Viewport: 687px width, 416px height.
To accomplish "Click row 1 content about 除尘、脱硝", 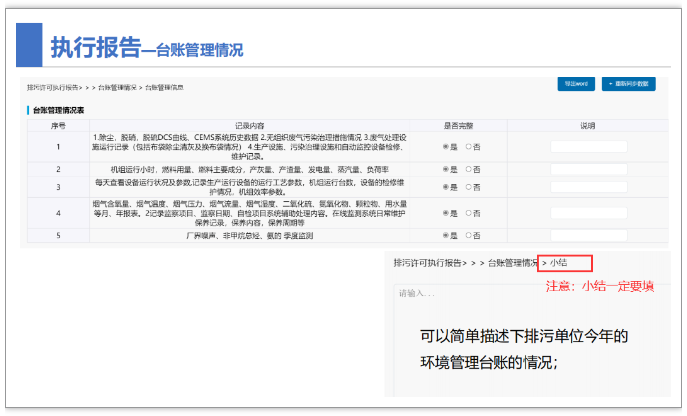I will point(249,147).
